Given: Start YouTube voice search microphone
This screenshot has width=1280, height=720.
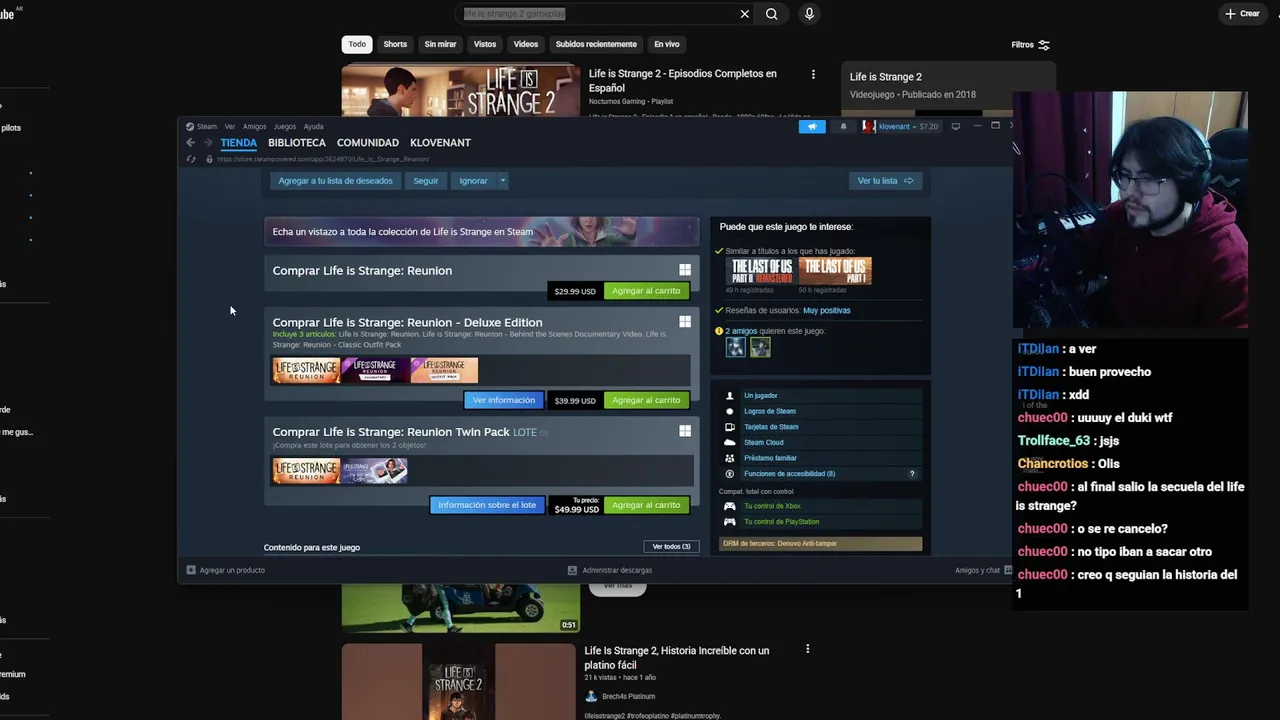Looking at the screenshot, I should tap(809, 14).
